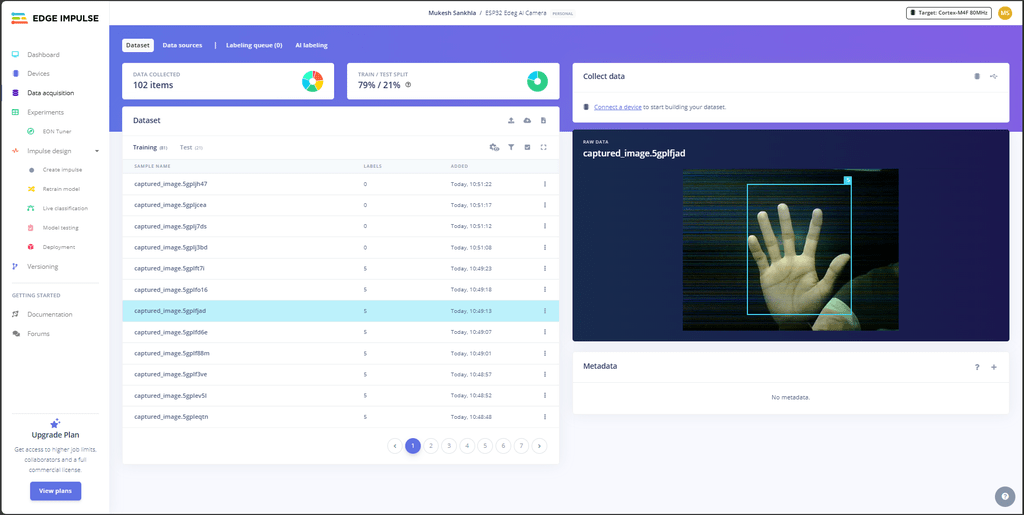The height and width of the screenshot is (515, 1024).
Task: Open Deployment page
Action: 59,247
